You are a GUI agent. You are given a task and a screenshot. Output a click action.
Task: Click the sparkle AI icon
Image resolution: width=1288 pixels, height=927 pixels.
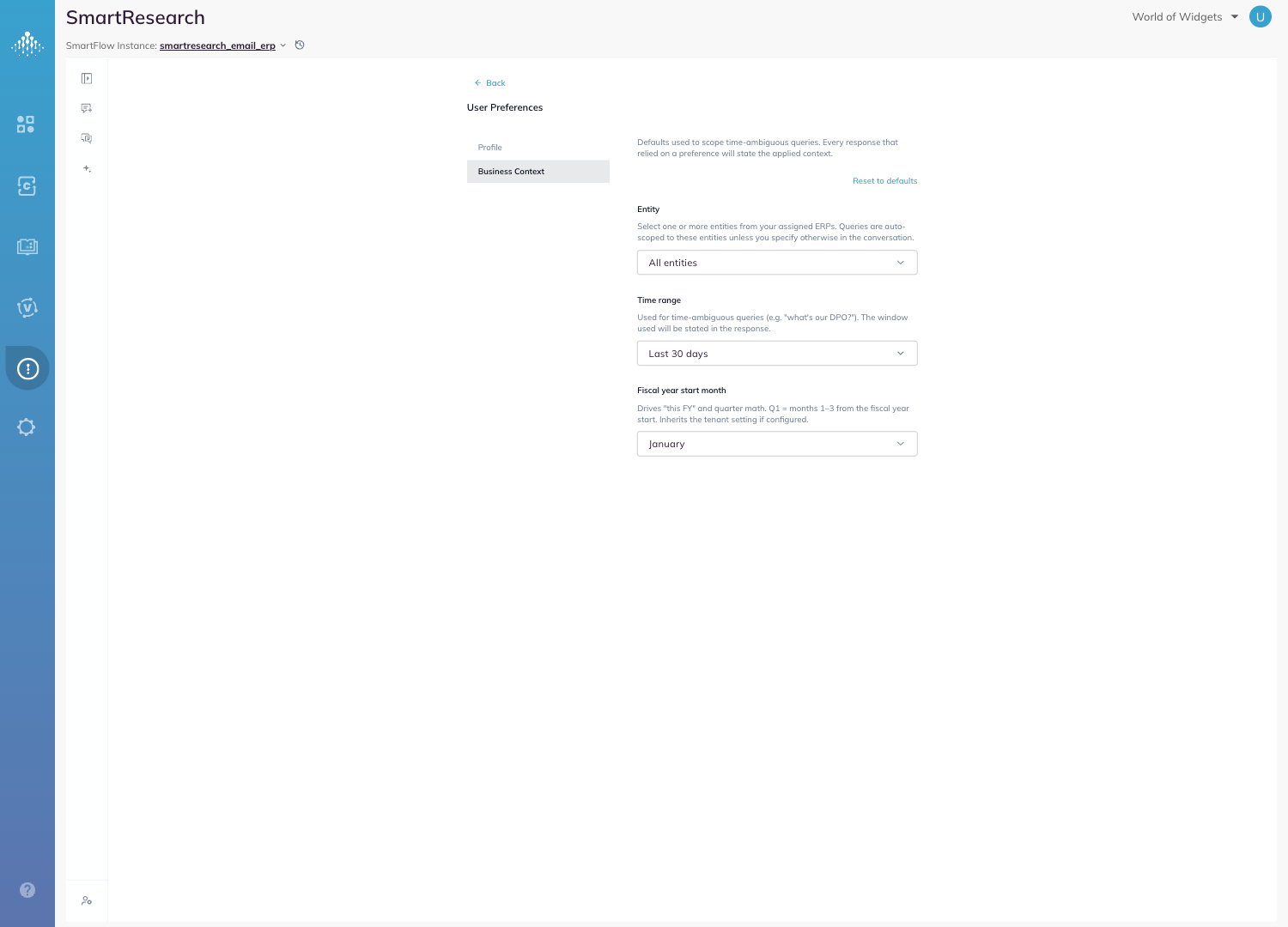87,168
